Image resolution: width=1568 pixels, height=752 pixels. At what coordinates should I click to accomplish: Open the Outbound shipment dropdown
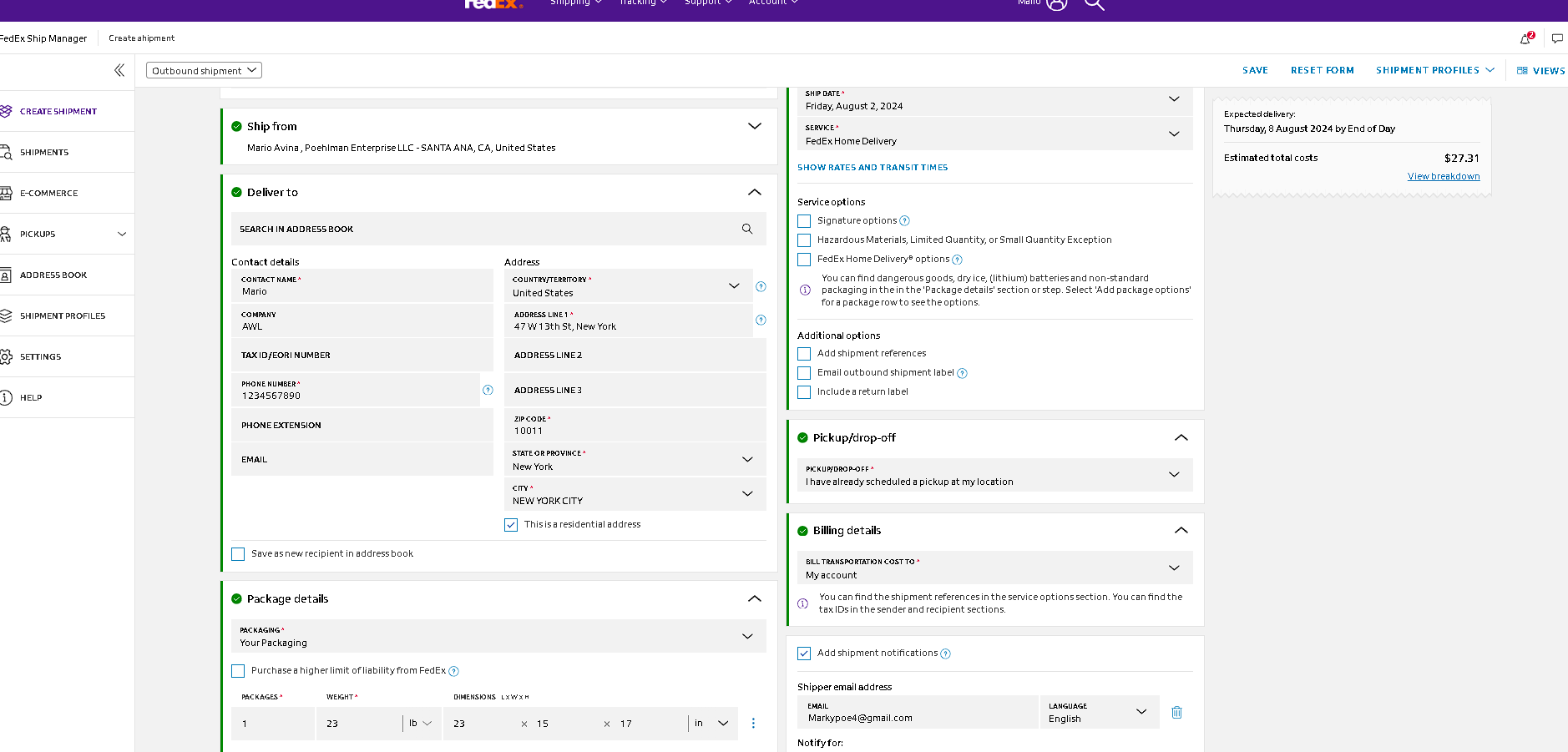[x=204, y=70]
